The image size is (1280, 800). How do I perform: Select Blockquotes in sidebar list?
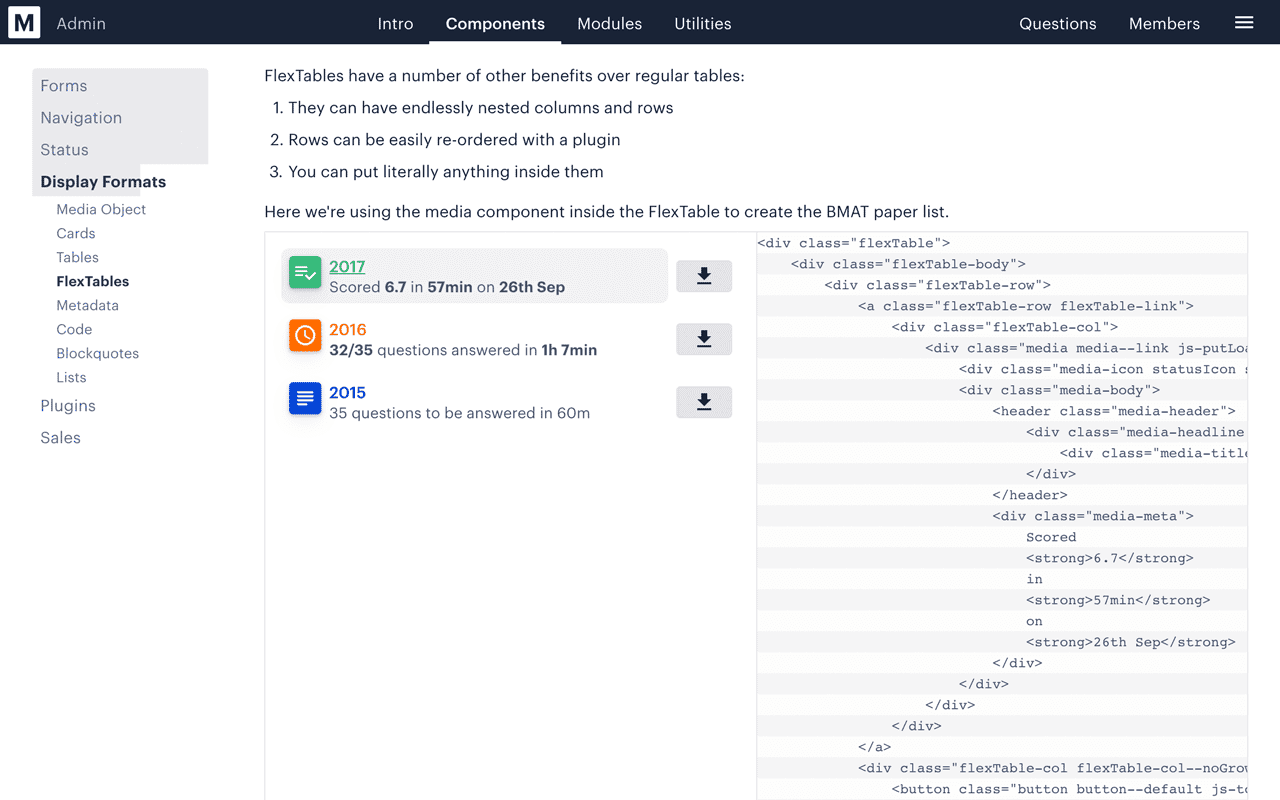(x=97, y=353)
